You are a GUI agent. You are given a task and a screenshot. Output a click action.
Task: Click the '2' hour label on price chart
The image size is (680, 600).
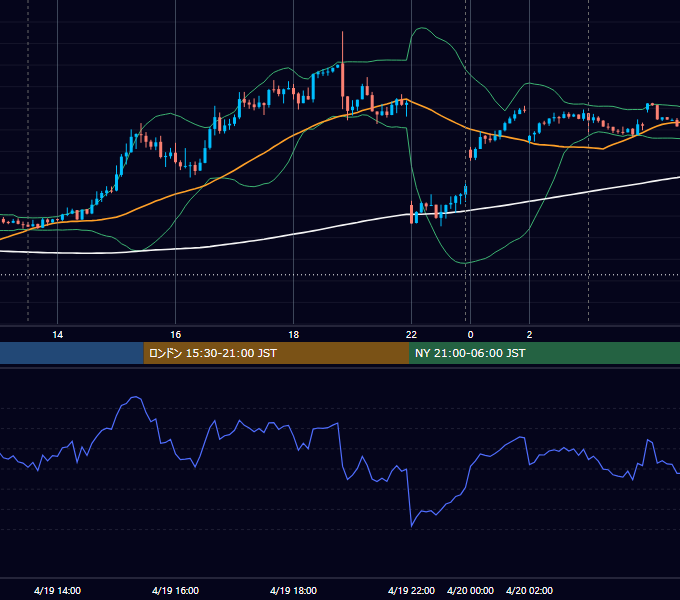[529, 334]
